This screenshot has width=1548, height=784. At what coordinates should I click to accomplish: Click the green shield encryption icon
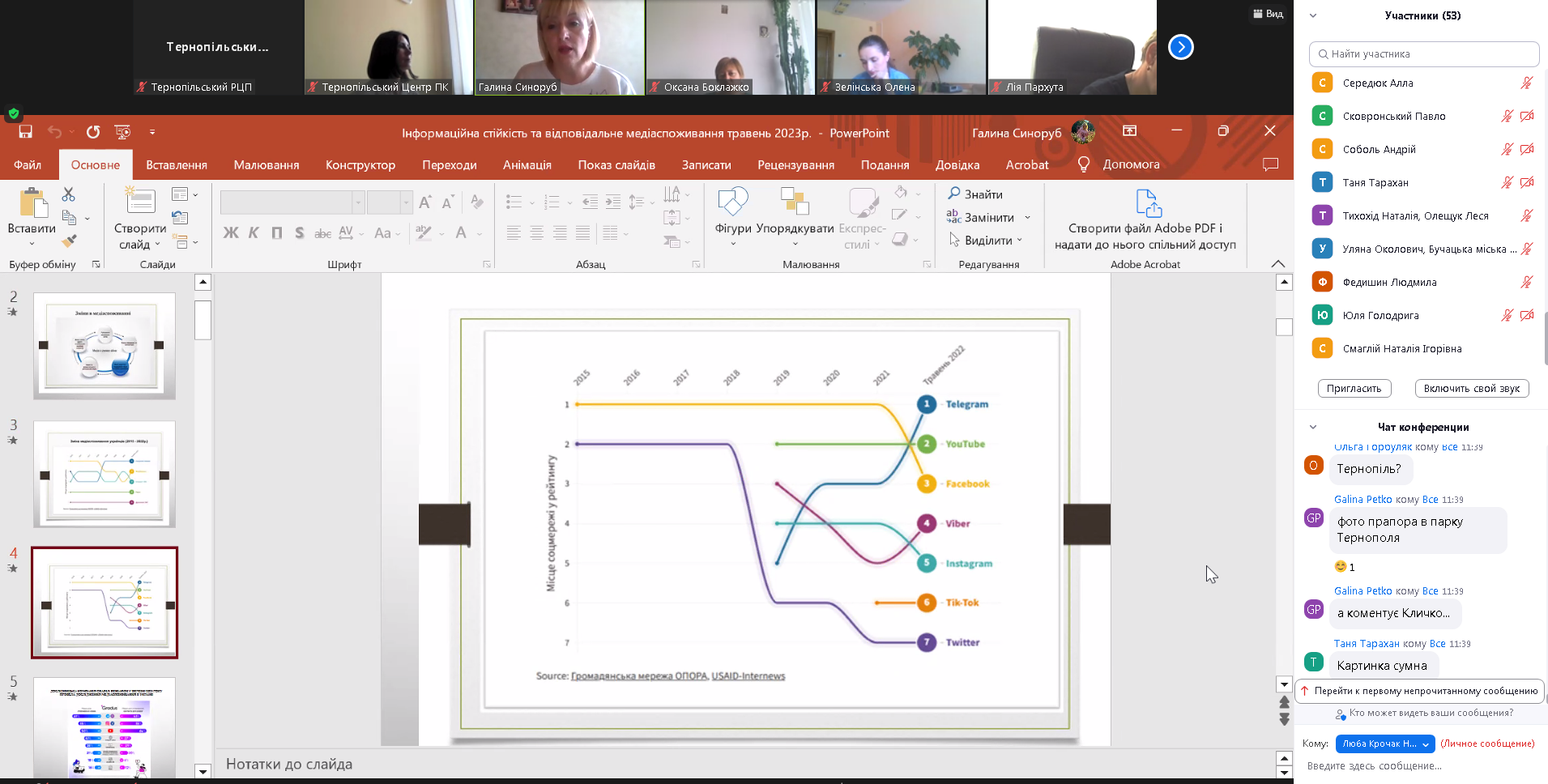click(x=14, y=113)
